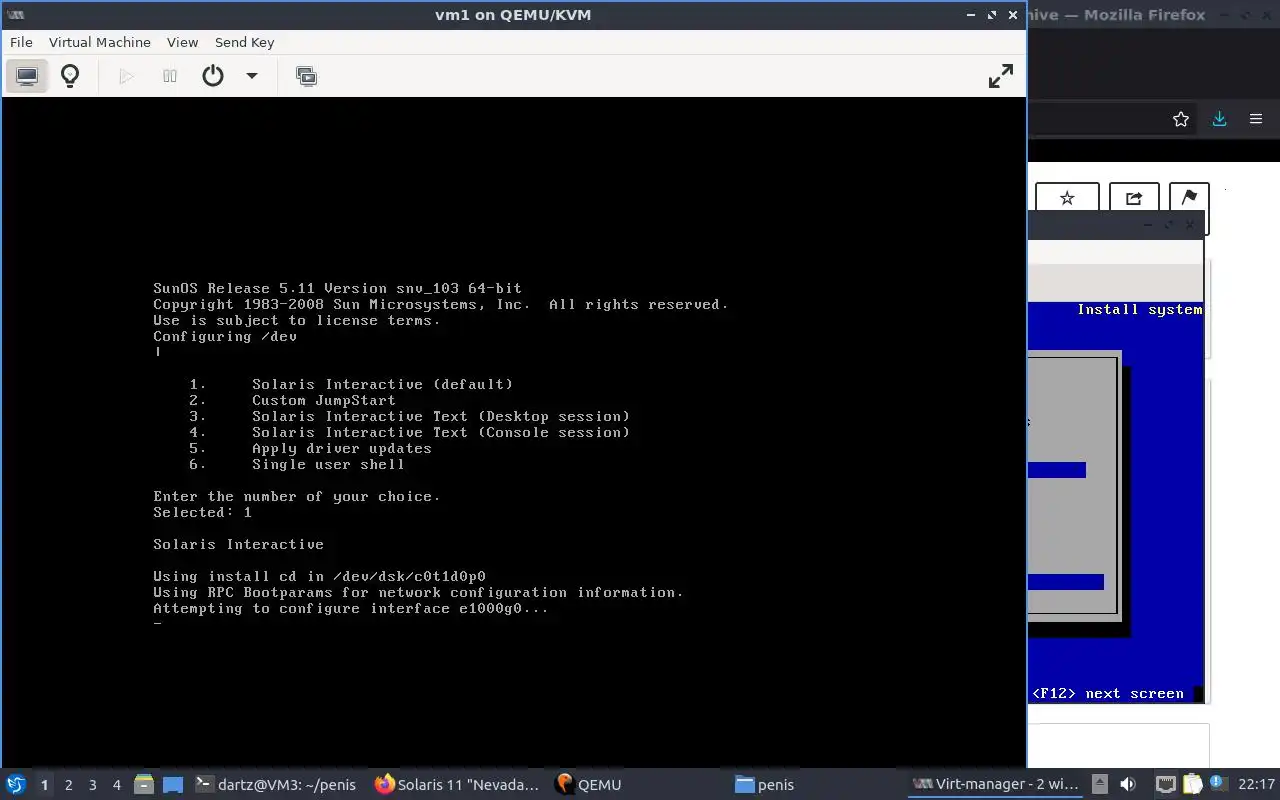Switch to workspace 3
Viewport: 1280px width, 800px height.
(93, 785)
